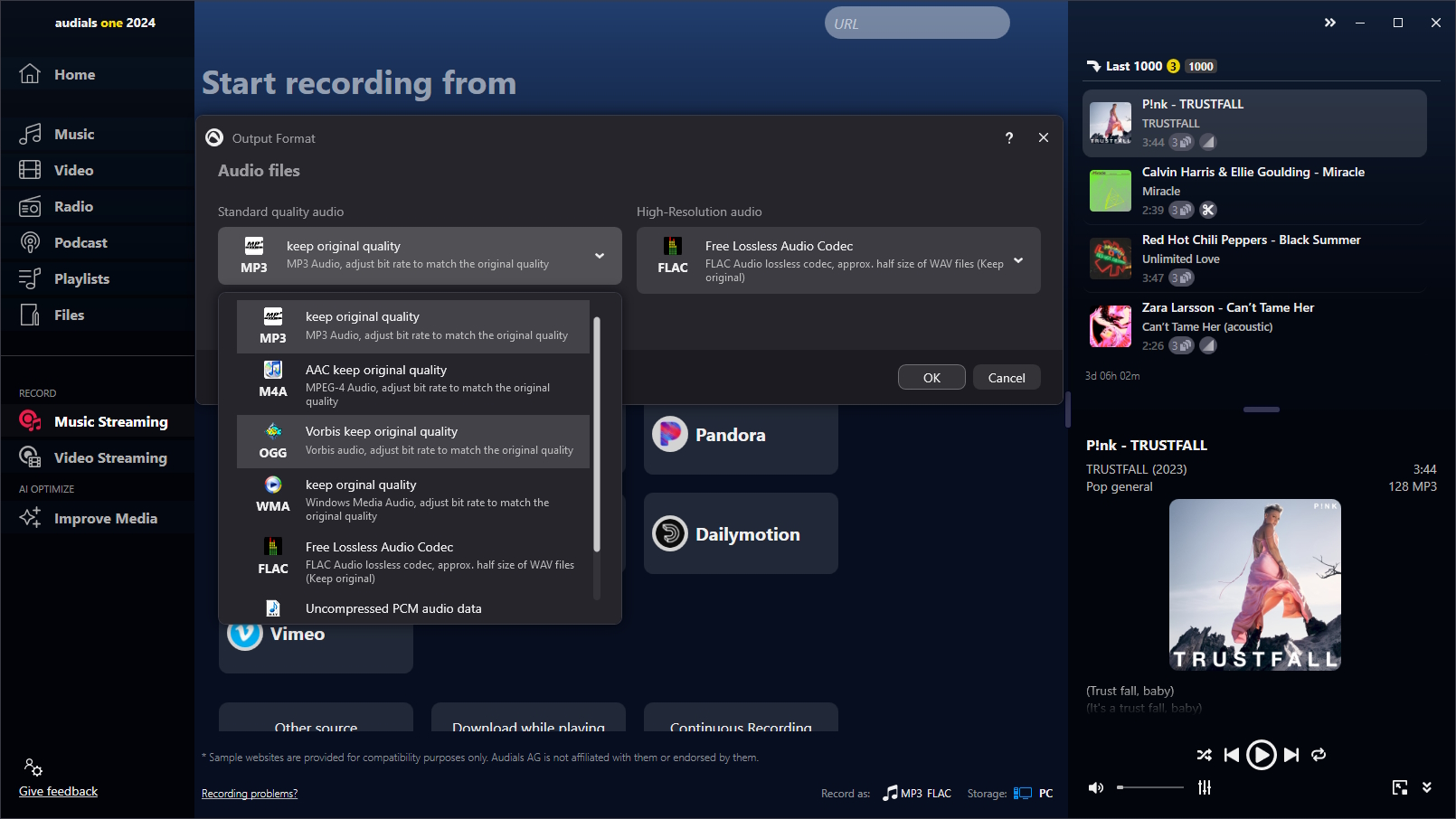Click the URL input field at top

(x=916, y=23)
